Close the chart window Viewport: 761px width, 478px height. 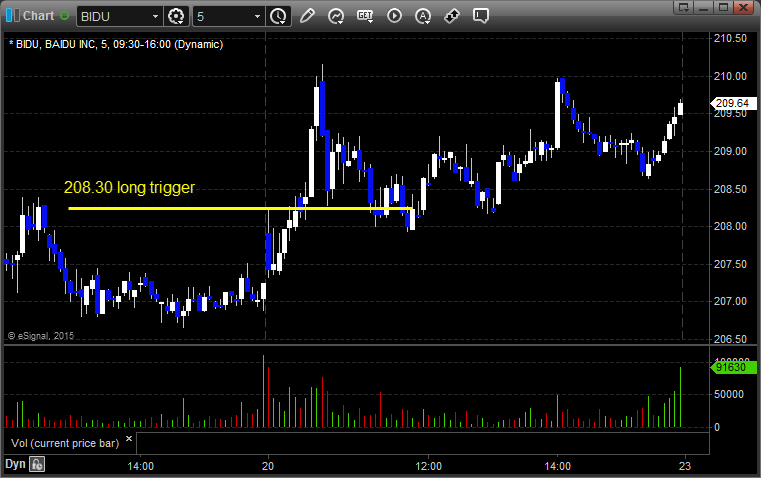[743, 7]
